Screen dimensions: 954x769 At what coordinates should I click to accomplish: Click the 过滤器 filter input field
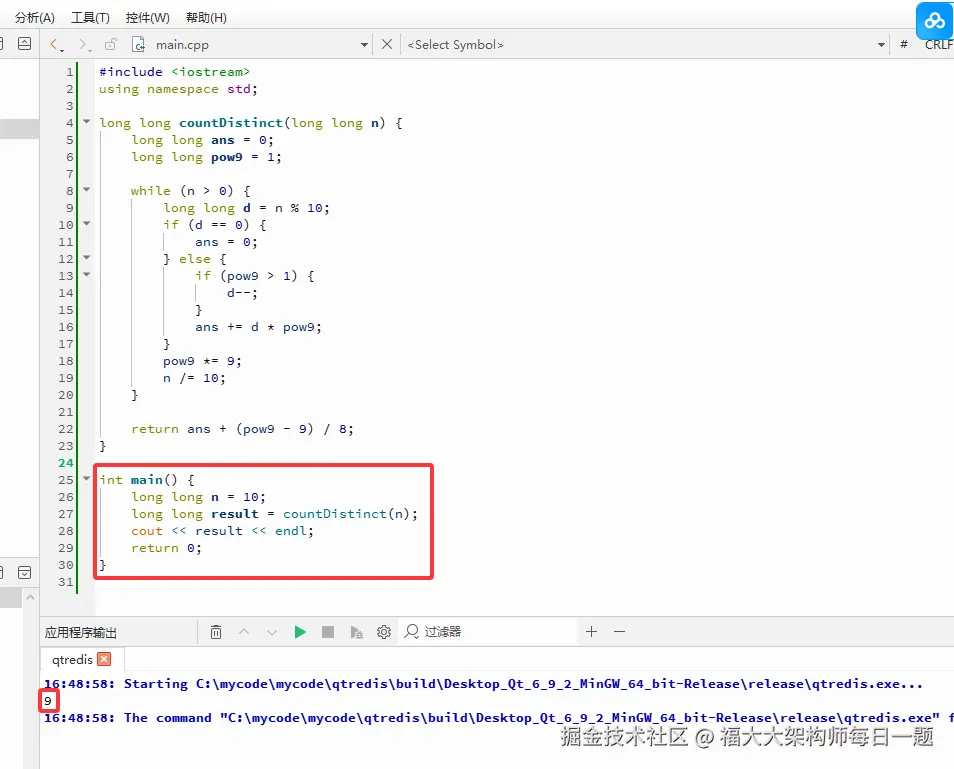(488, 632)
